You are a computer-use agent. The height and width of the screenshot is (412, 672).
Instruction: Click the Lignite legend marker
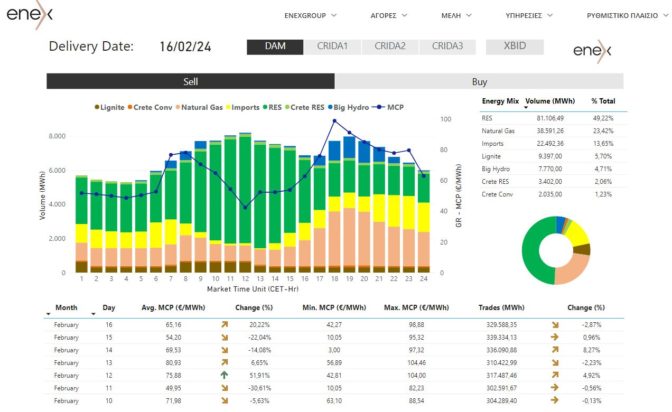coord(97,107)
